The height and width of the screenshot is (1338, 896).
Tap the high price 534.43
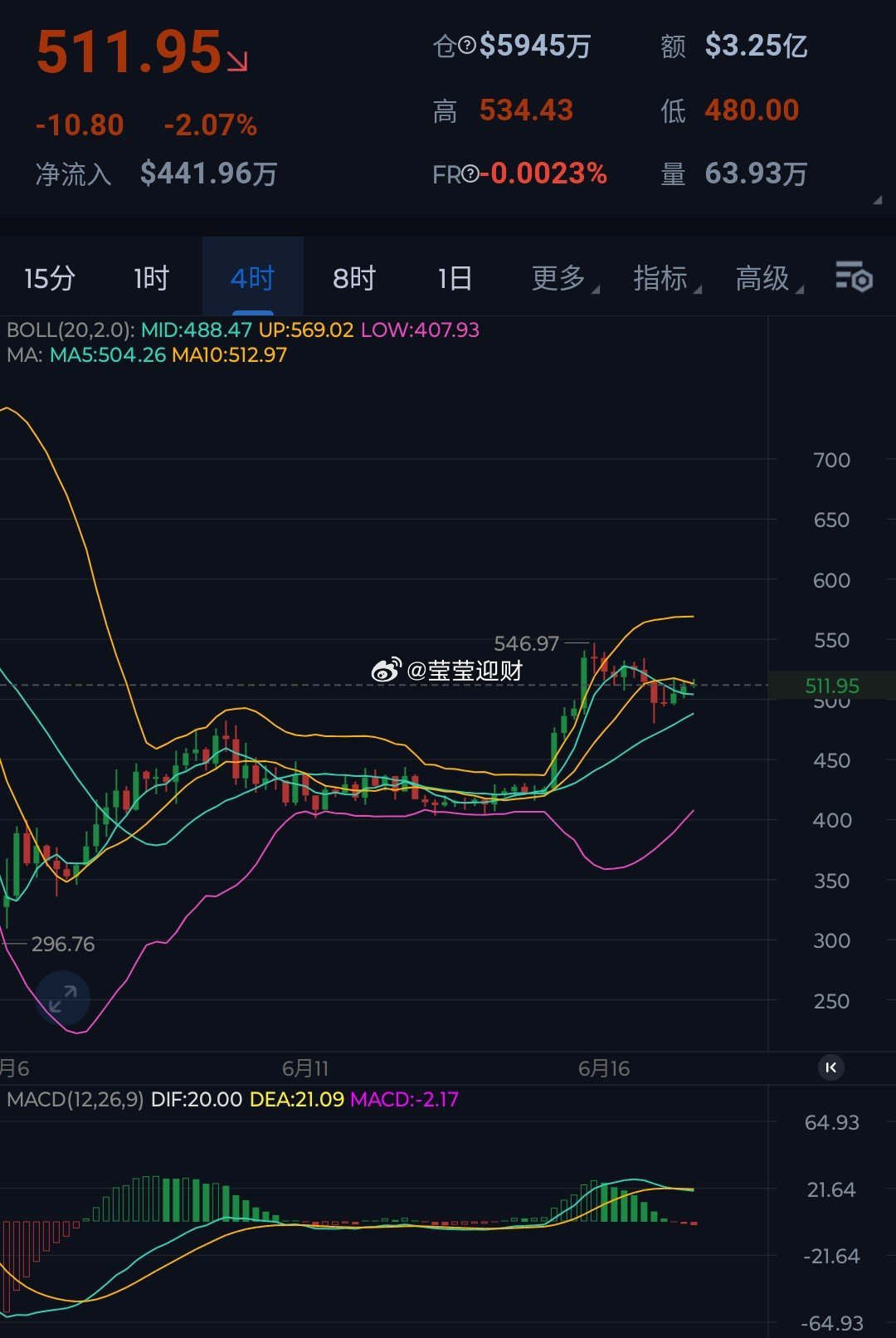[526, 110]
